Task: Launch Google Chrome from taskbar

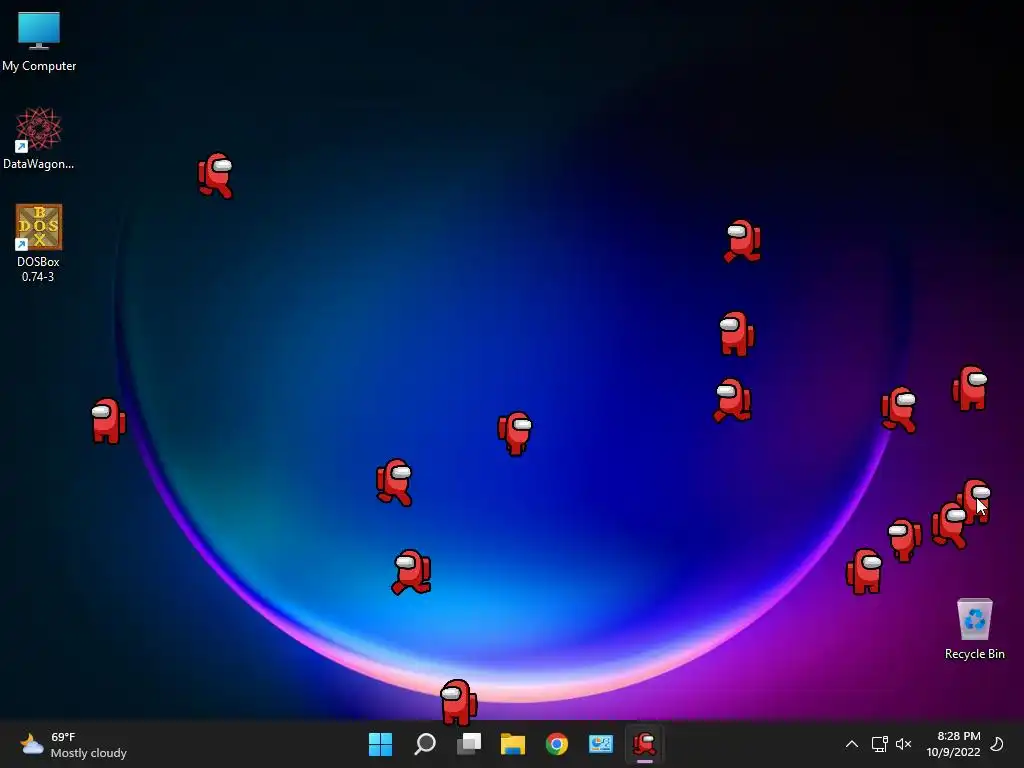Action: (556, 744)
